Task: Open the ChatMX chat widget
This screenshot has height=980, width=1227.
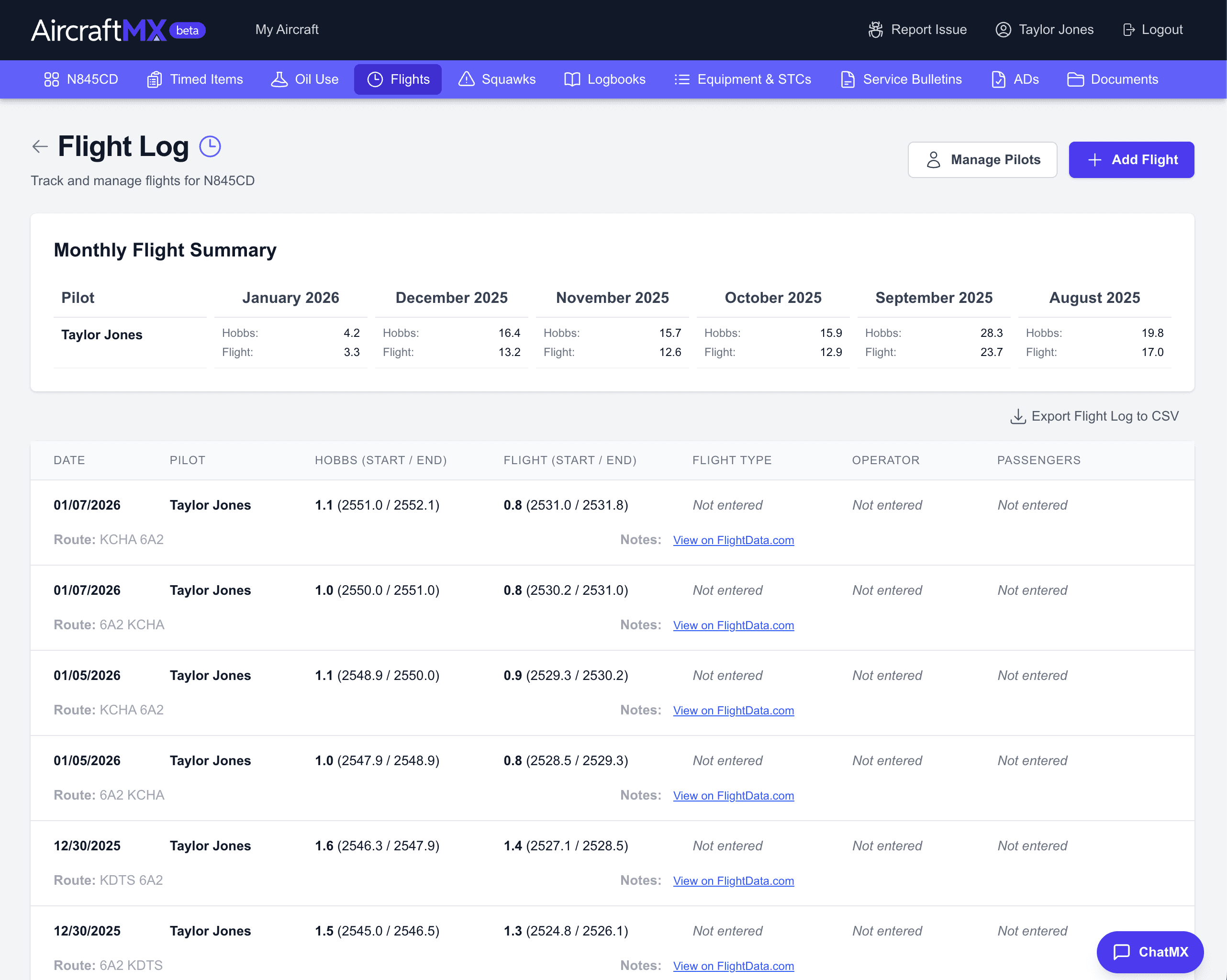Action: click(x=1149, y=952)
